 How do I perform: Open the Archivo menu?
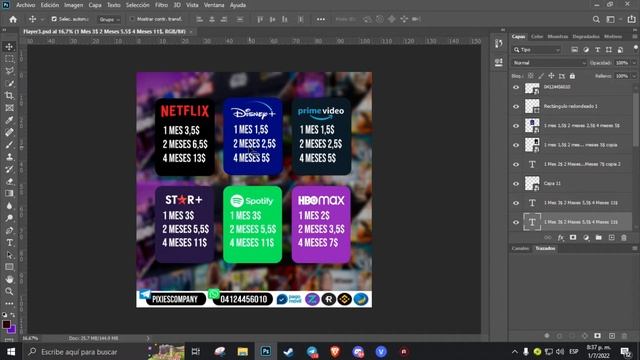click(25, 5)
